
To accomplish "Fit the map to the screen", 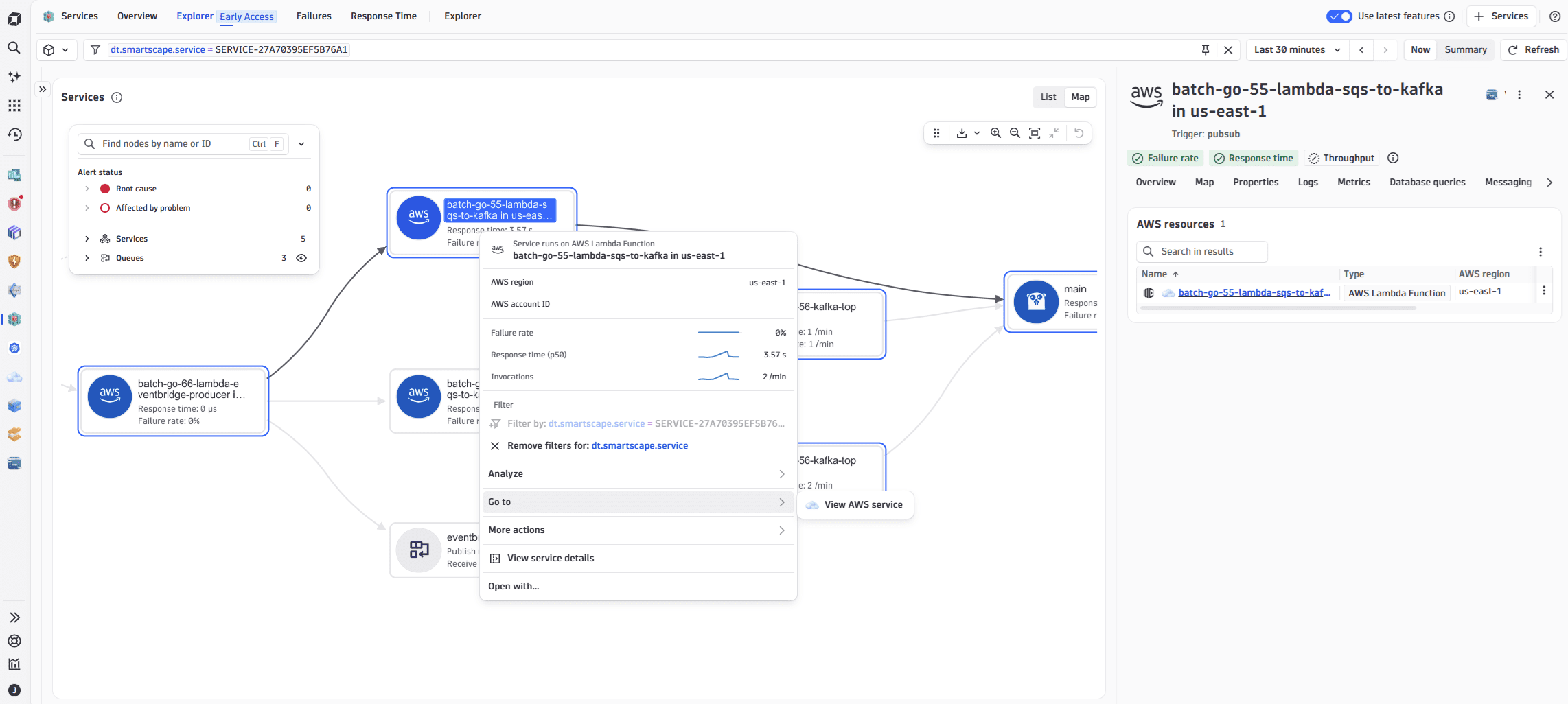I will click(1035, 133).
